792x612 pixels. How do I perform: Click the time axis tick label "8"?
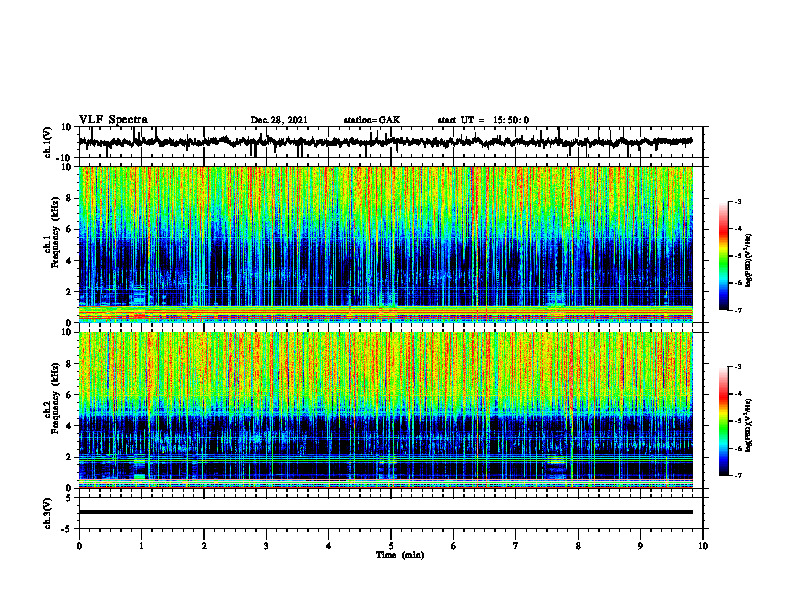click(x=578, y=546)
